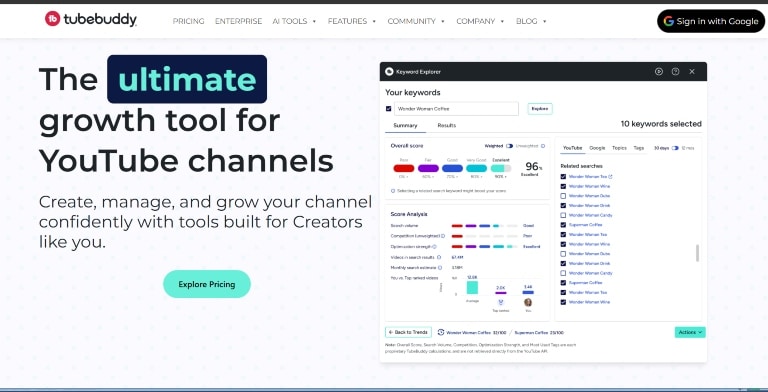
Task: Uncheck the first Superman Coffee checkbox
Action: pyautogui.click(x=563, y=225)
